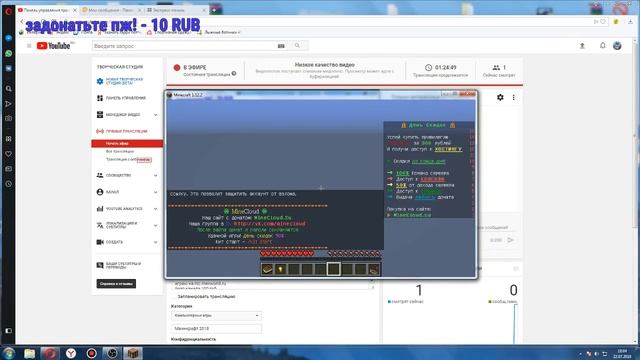
Task: Open the sidebar send/flow arrow icon
Action: (8, 104)
